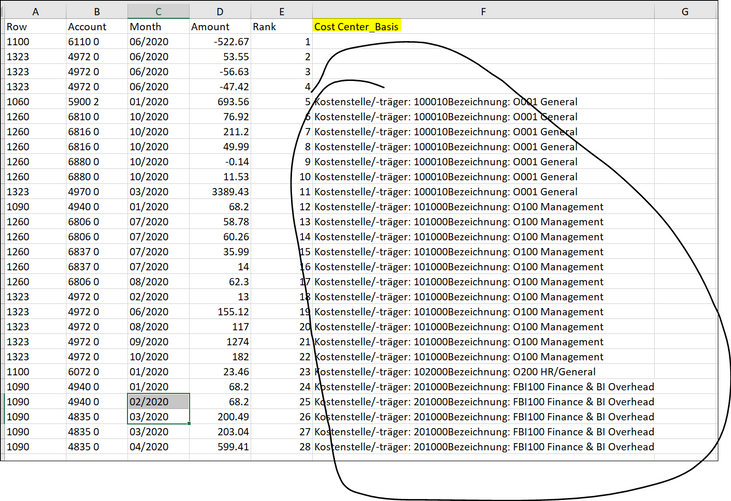The height and width of the screenshot is (501, 731).
Task: Select the 'O200 HR/General' cost center cell
Action: (483, 371)
